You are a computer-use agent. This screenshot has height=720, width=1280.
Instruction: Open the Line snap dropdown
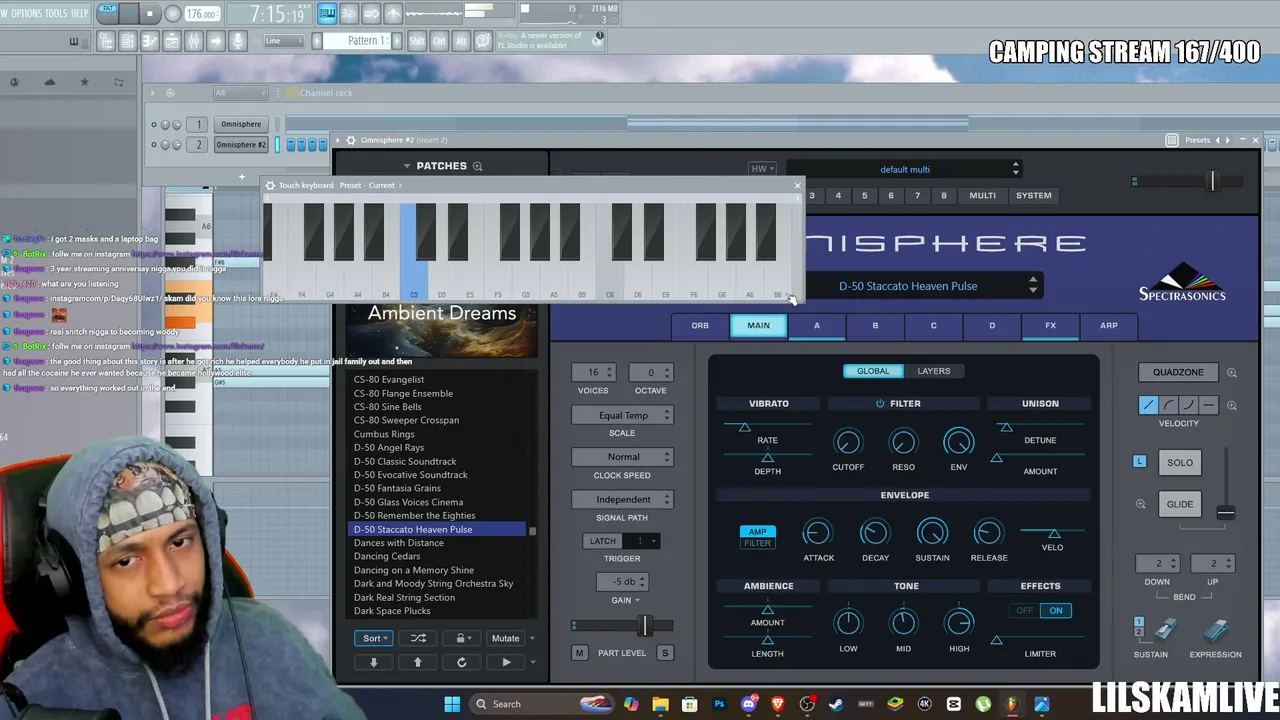pos(284,41)
